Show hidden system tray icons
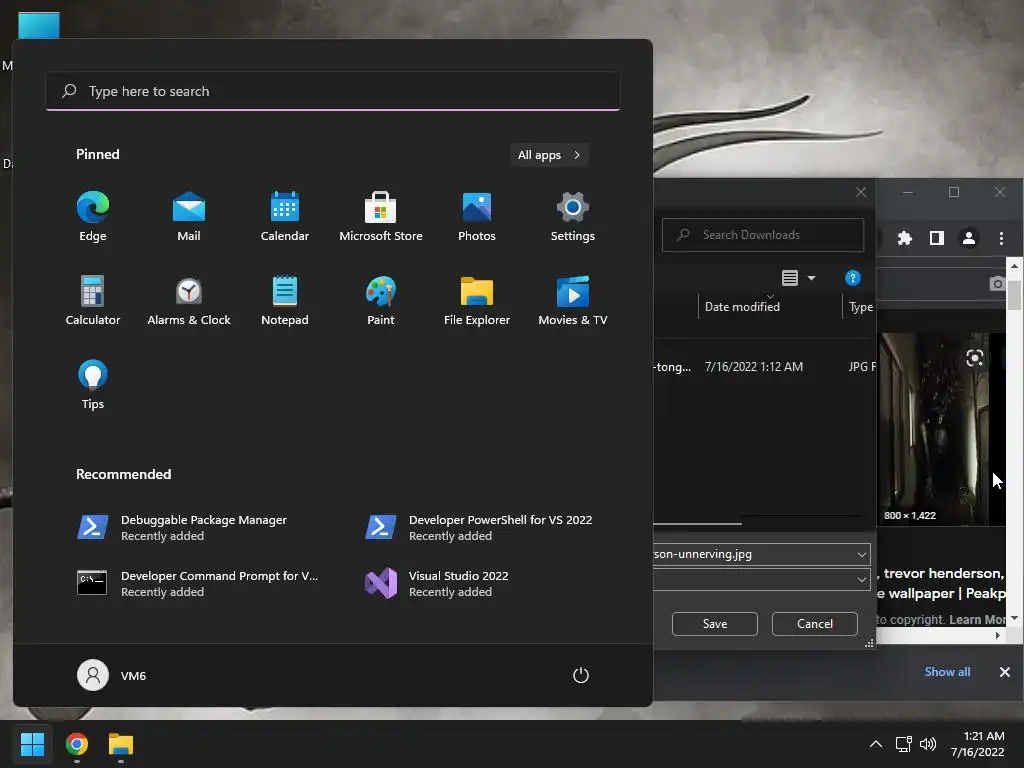This screenshot has width=1024, height=768. tap(876, 744)
